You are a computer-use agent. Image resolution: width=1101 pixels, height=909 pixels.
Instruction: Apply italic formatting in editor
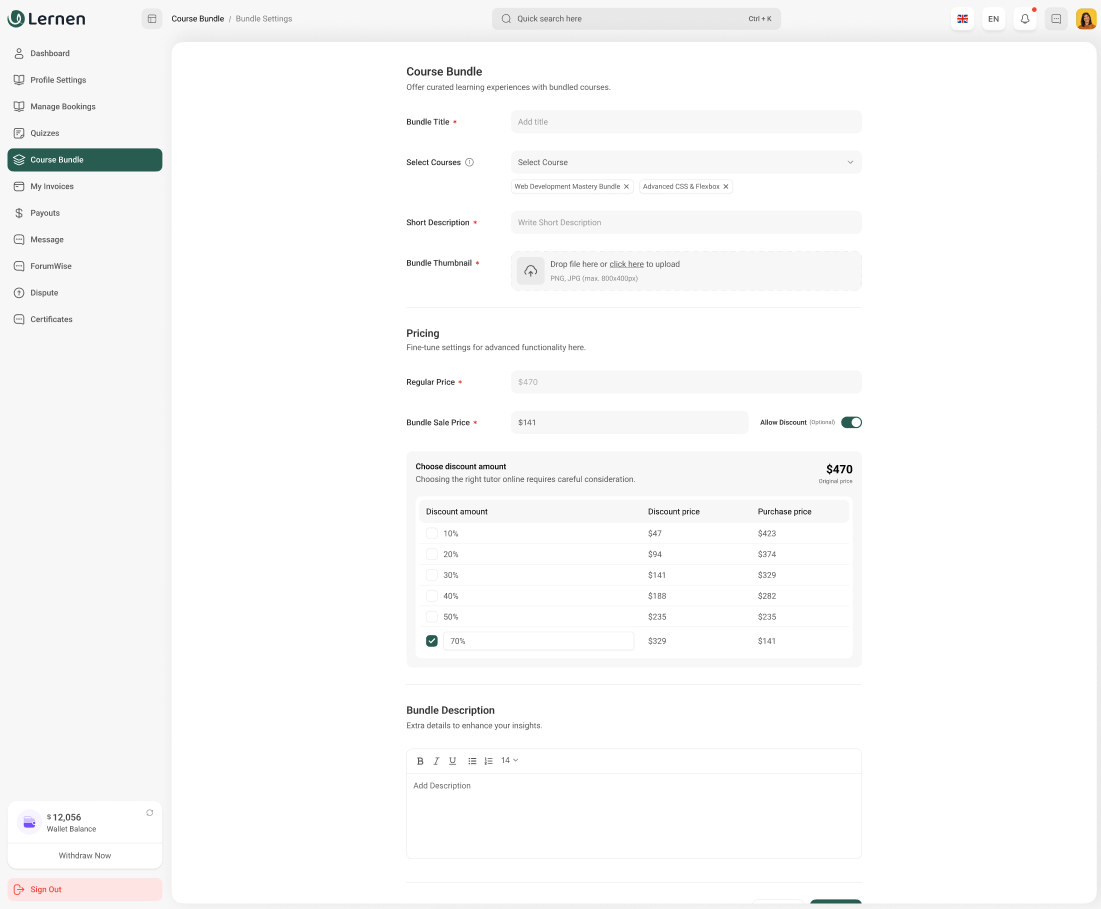(x=436, y=761)
